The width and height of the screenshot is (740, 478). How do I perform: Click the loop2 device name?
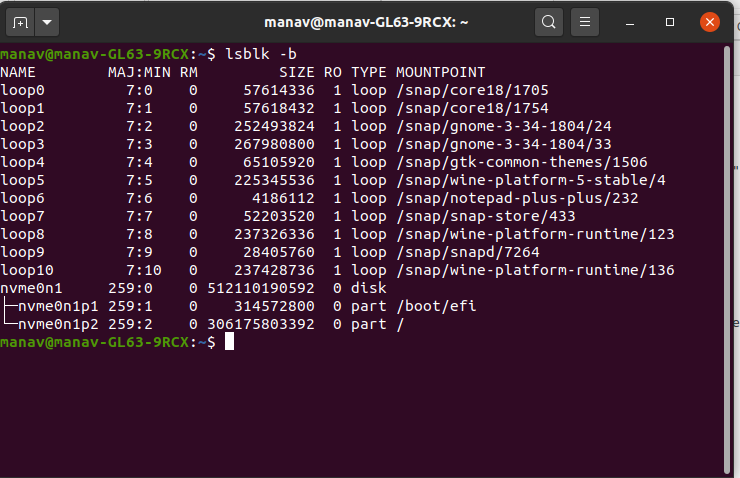coord(22,126)
